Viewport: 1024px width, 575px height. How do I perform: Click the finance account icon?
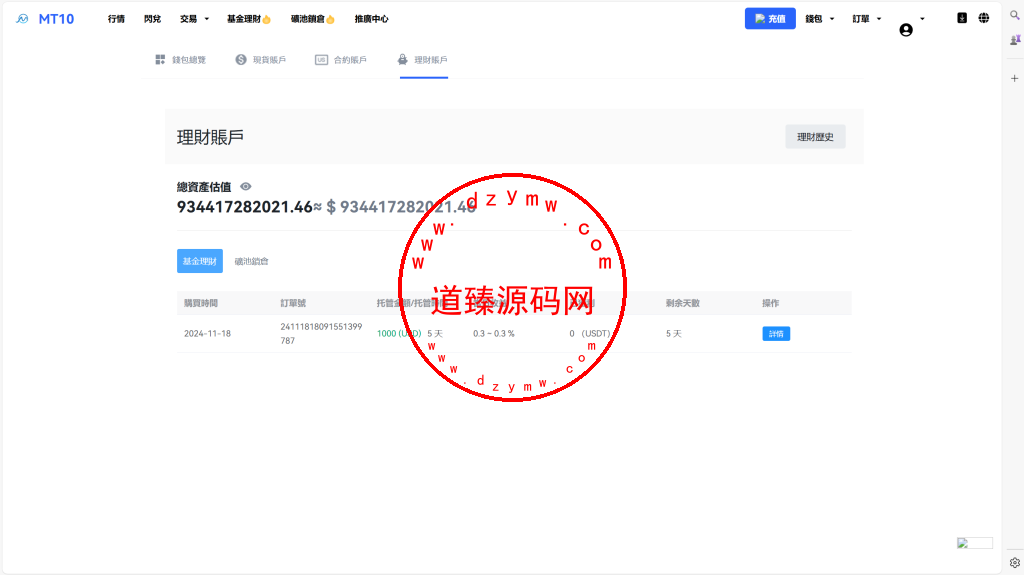[x=402, y=59]
